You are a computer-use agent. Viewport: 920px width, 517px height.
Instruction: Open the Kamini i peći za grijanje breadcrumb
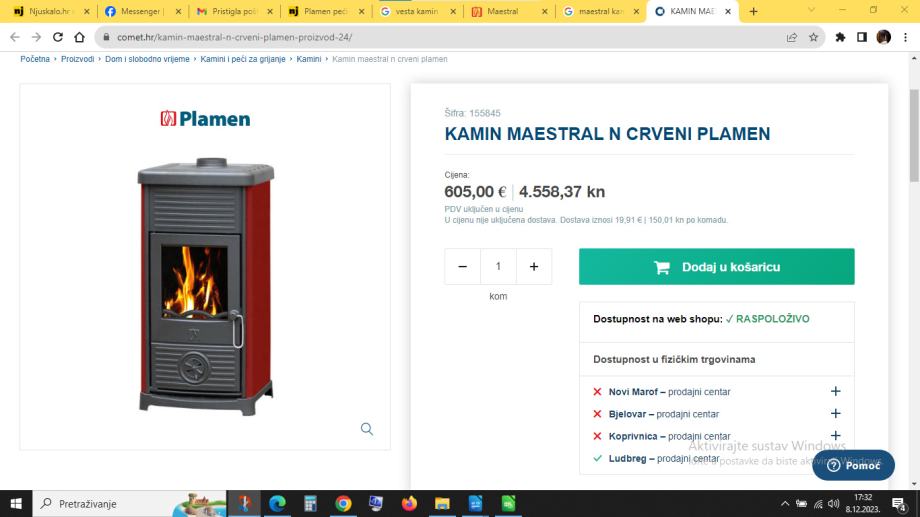(x=243, y=59)
